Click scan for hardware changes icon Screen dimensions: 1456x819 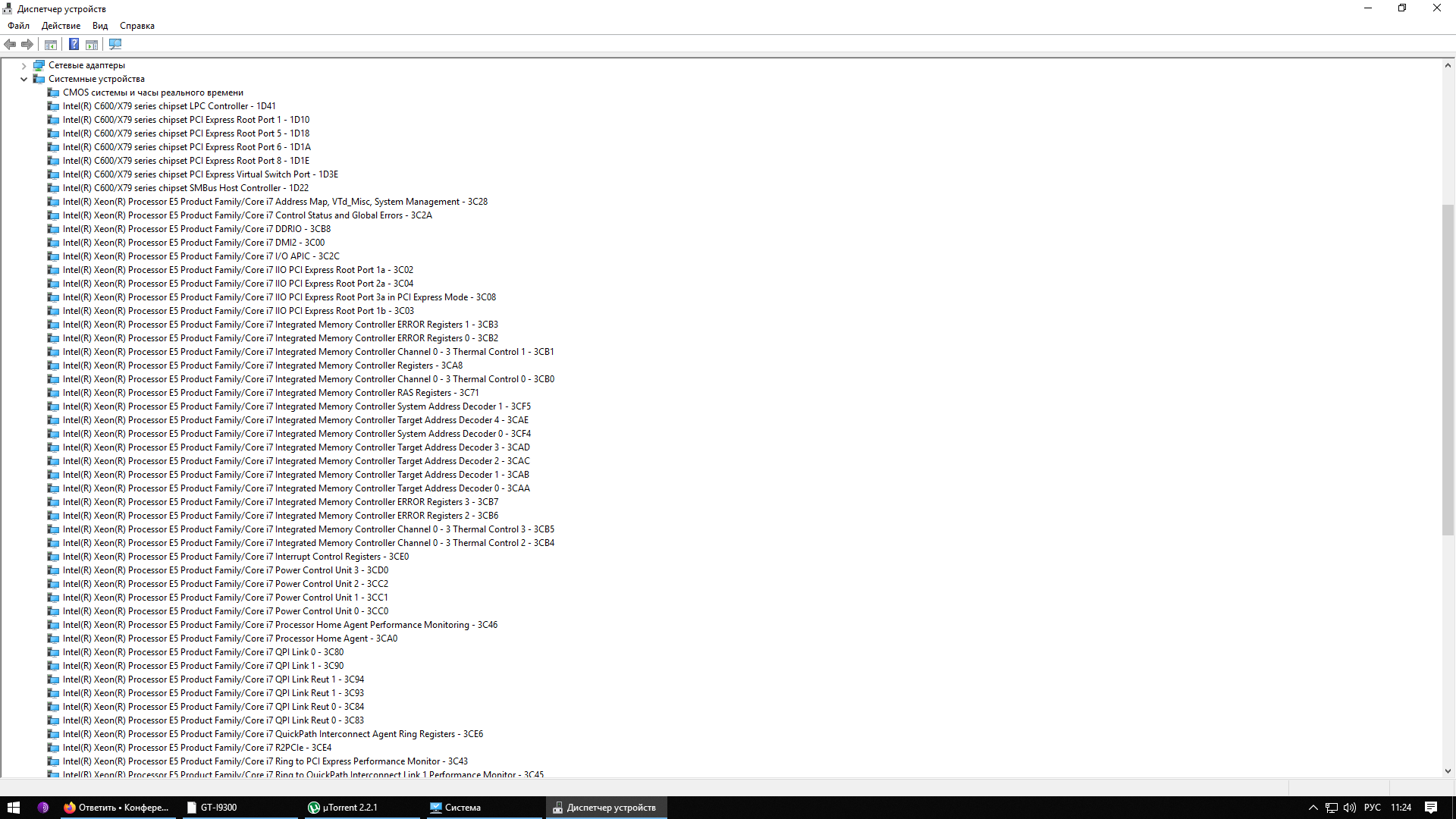[x=115, y=45]
